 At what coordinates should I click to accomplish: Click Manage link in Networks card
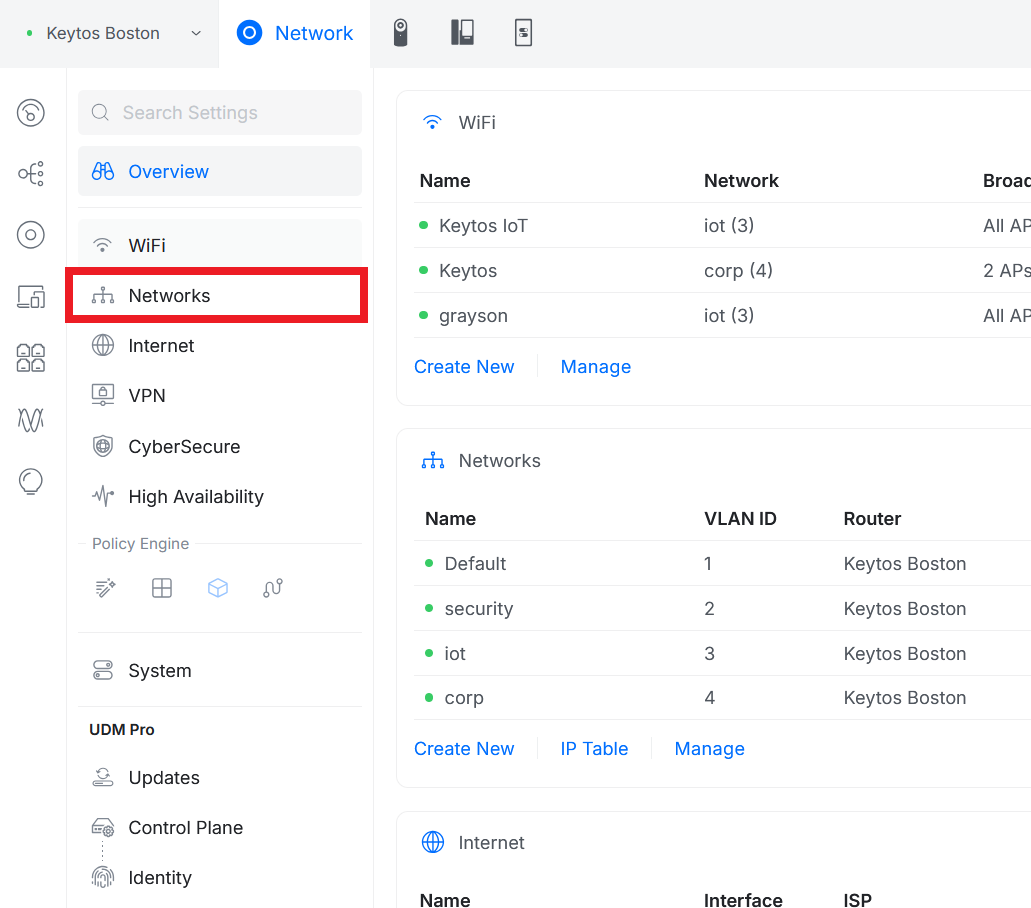click(709, 748)
